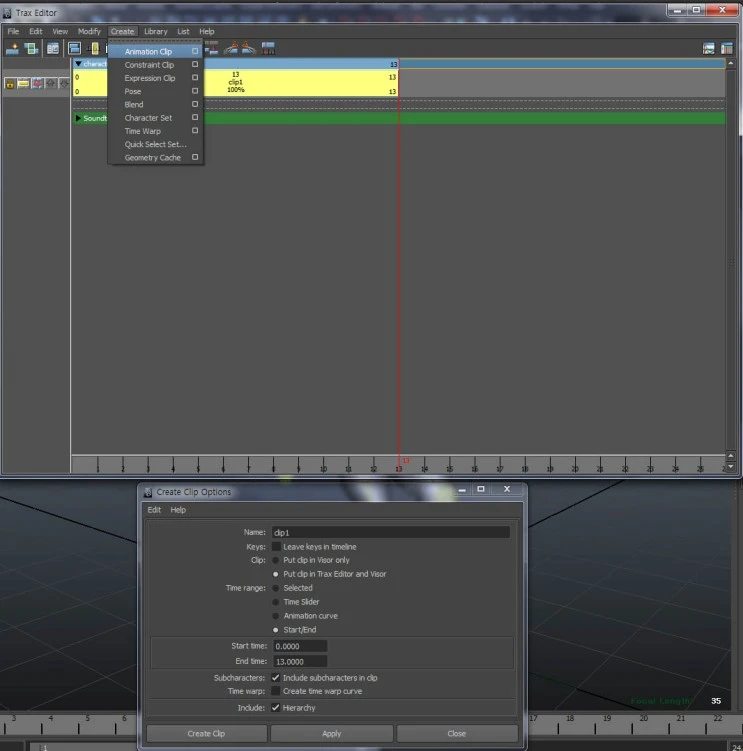Select the yellow clip1 in the track
Viewport: 743px width, 751px height.
click(x=236, y=83)
